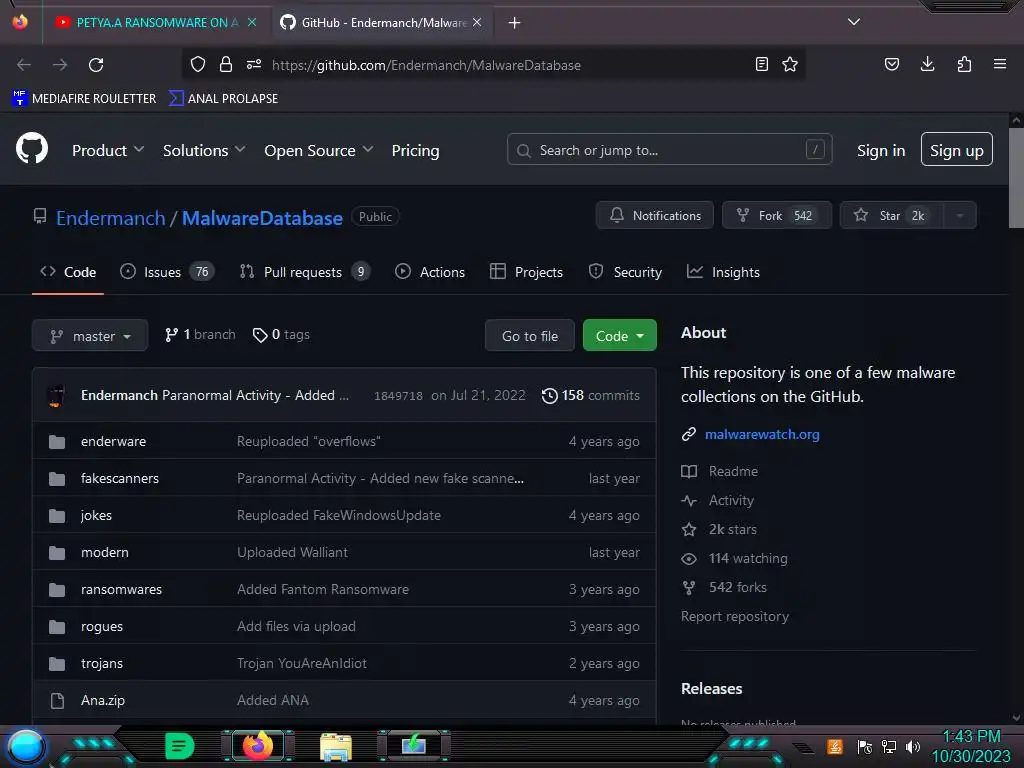This screenshot has height=768, width=1024.
Task: Open a new tab with the plus icon
Action: point(515,23)
